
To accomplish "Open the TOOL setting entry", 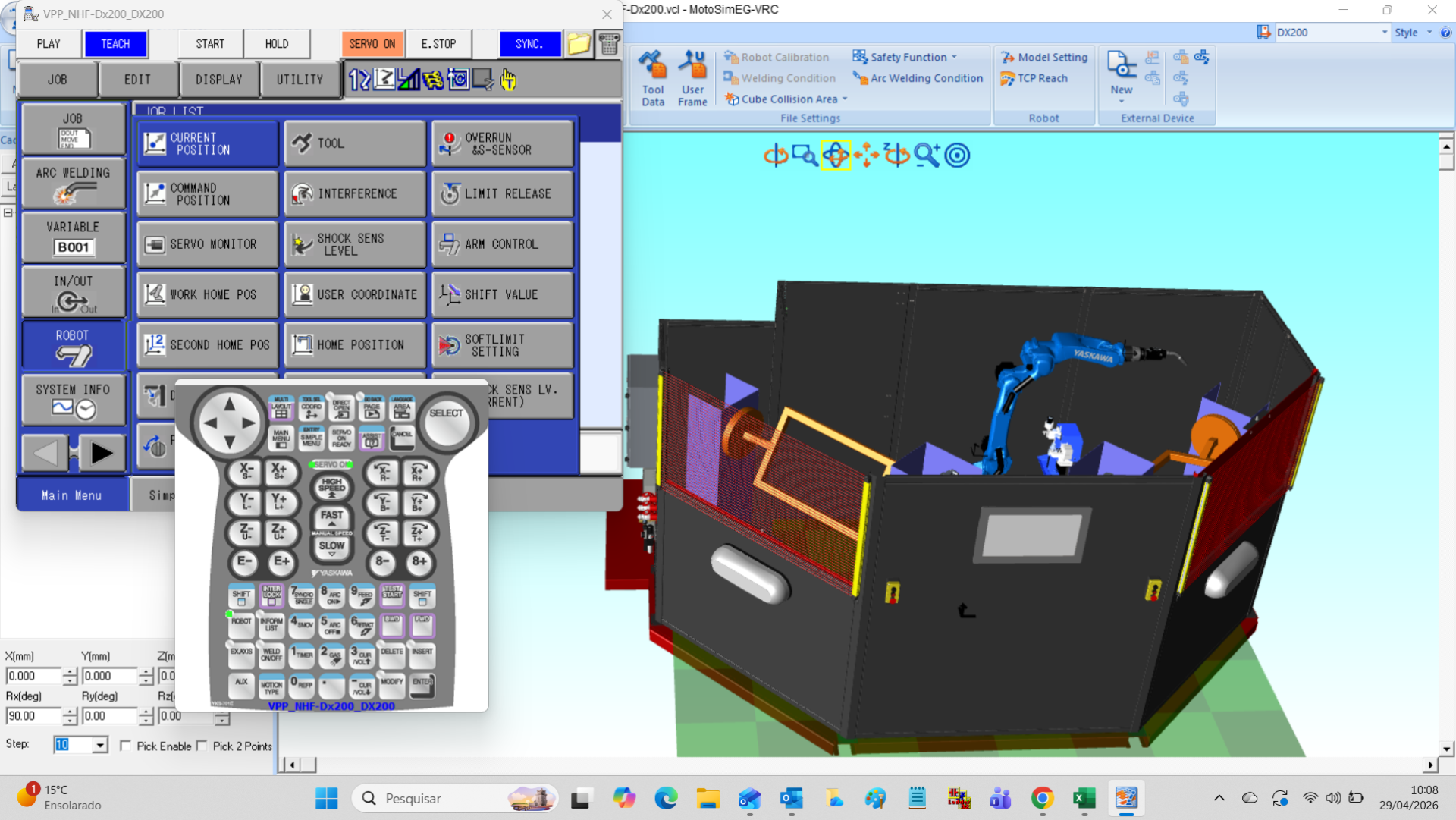I will coord(355,143).
